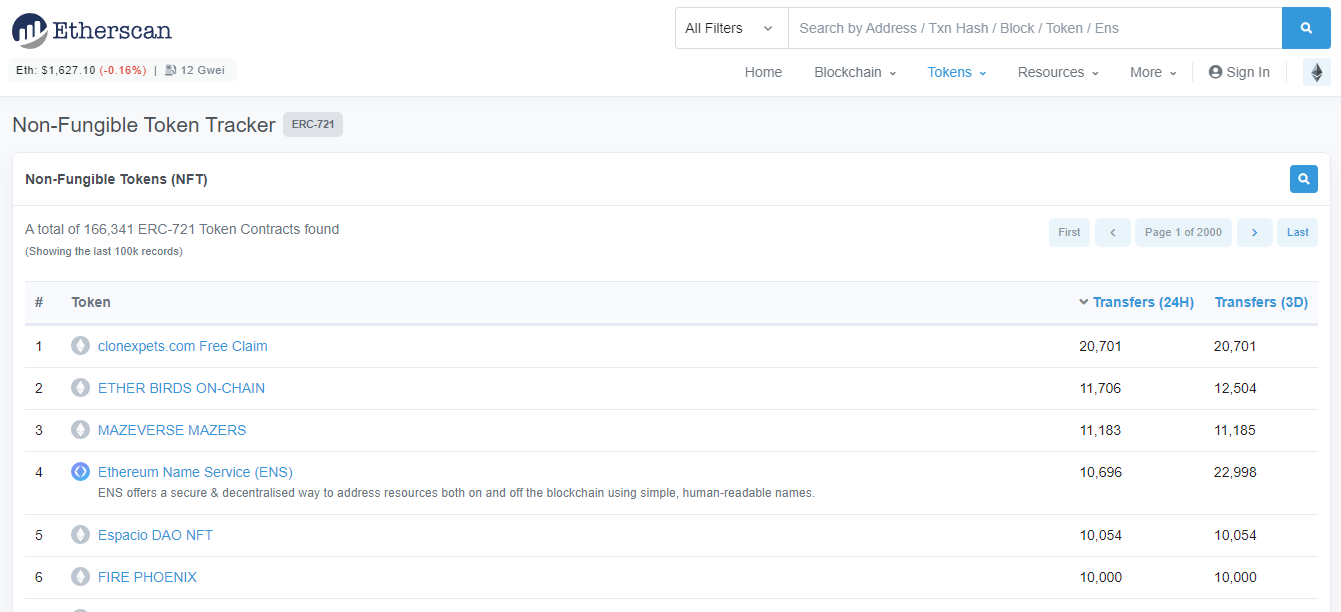Image resolution: width=1341 pixels, height=612 pixels.
Task: Expand the Blockchain menu
Action: (x=855, y=72)
